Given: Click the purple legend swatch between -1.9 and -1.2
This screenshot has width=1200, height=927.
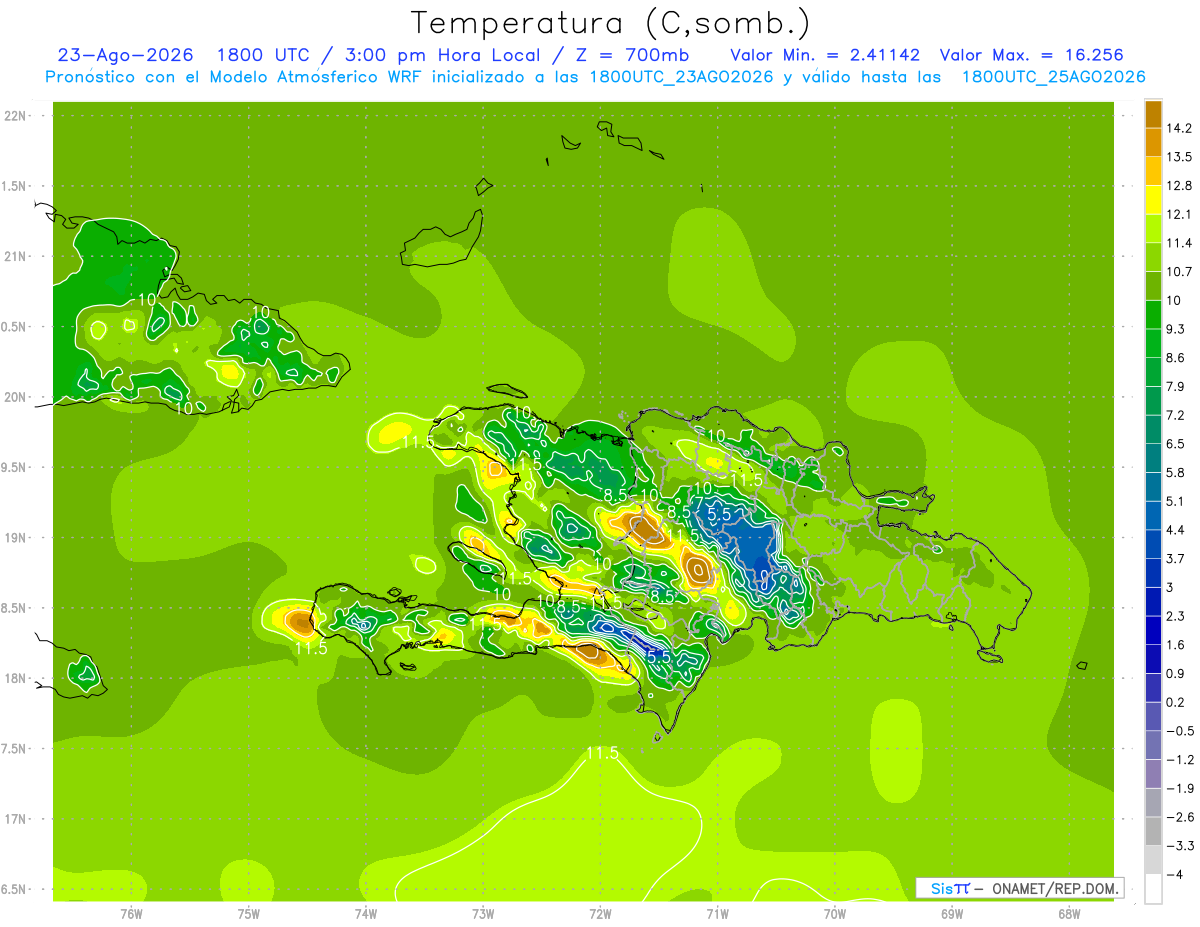Looking at the screenshot, I should 1153,773.
